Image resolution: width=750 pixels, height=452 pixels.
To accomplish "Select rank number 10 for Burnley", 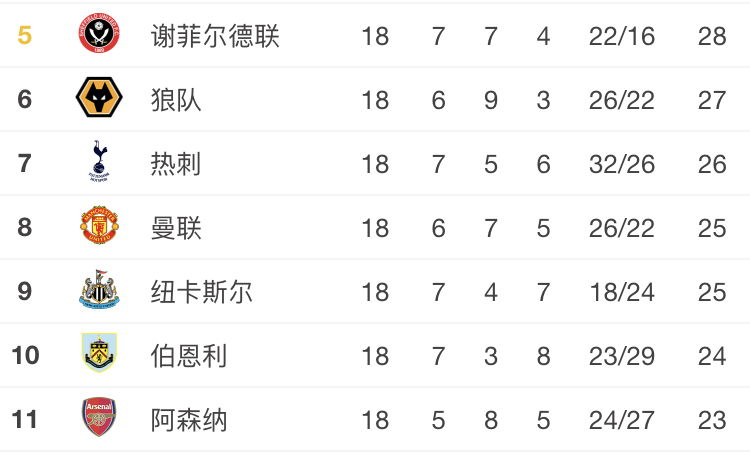I will click(25, 355).
